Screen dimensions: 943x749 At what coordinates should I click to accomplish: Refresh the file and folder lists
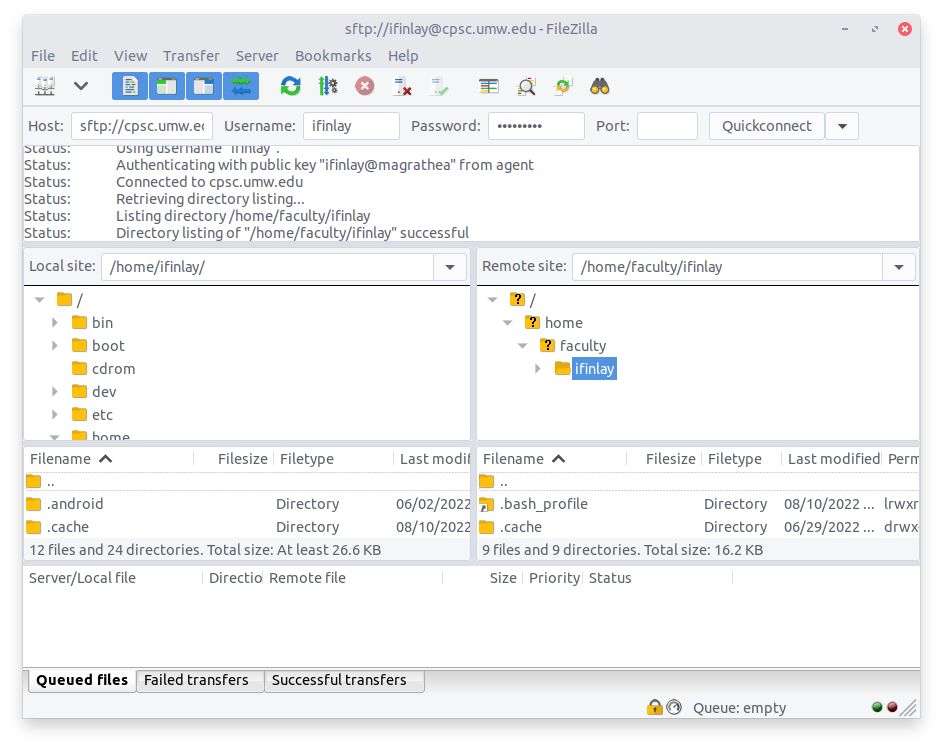click(x=290, y=86)
